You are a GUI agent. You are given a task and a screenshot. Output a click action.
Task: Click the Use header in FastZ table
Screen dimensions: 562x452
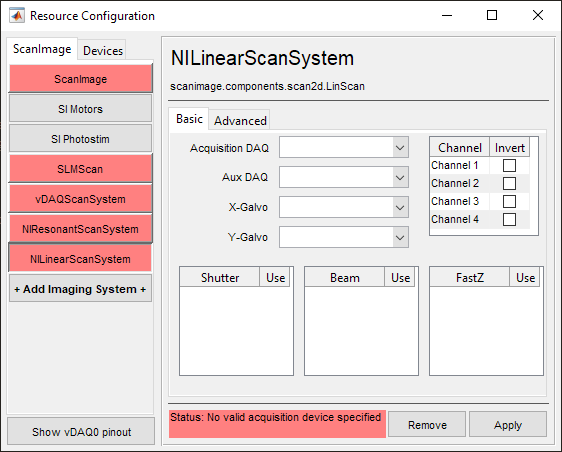(x=525, y=277)
